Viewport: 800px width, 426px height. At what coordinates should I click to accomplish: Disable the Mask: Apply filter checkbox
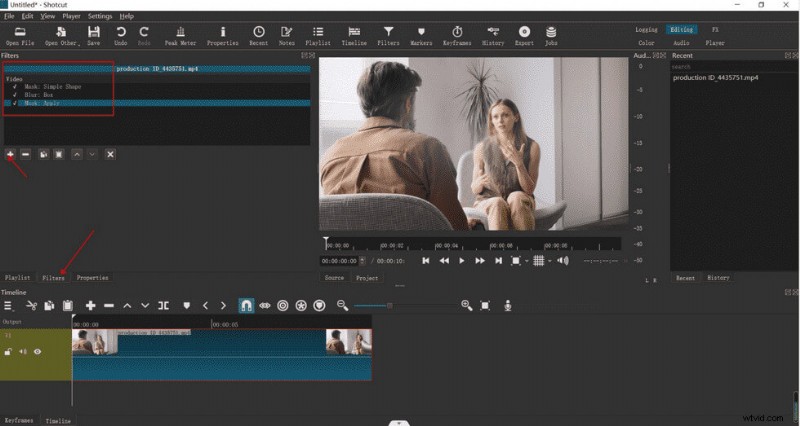pyautogui.click(x=15, y=103)
